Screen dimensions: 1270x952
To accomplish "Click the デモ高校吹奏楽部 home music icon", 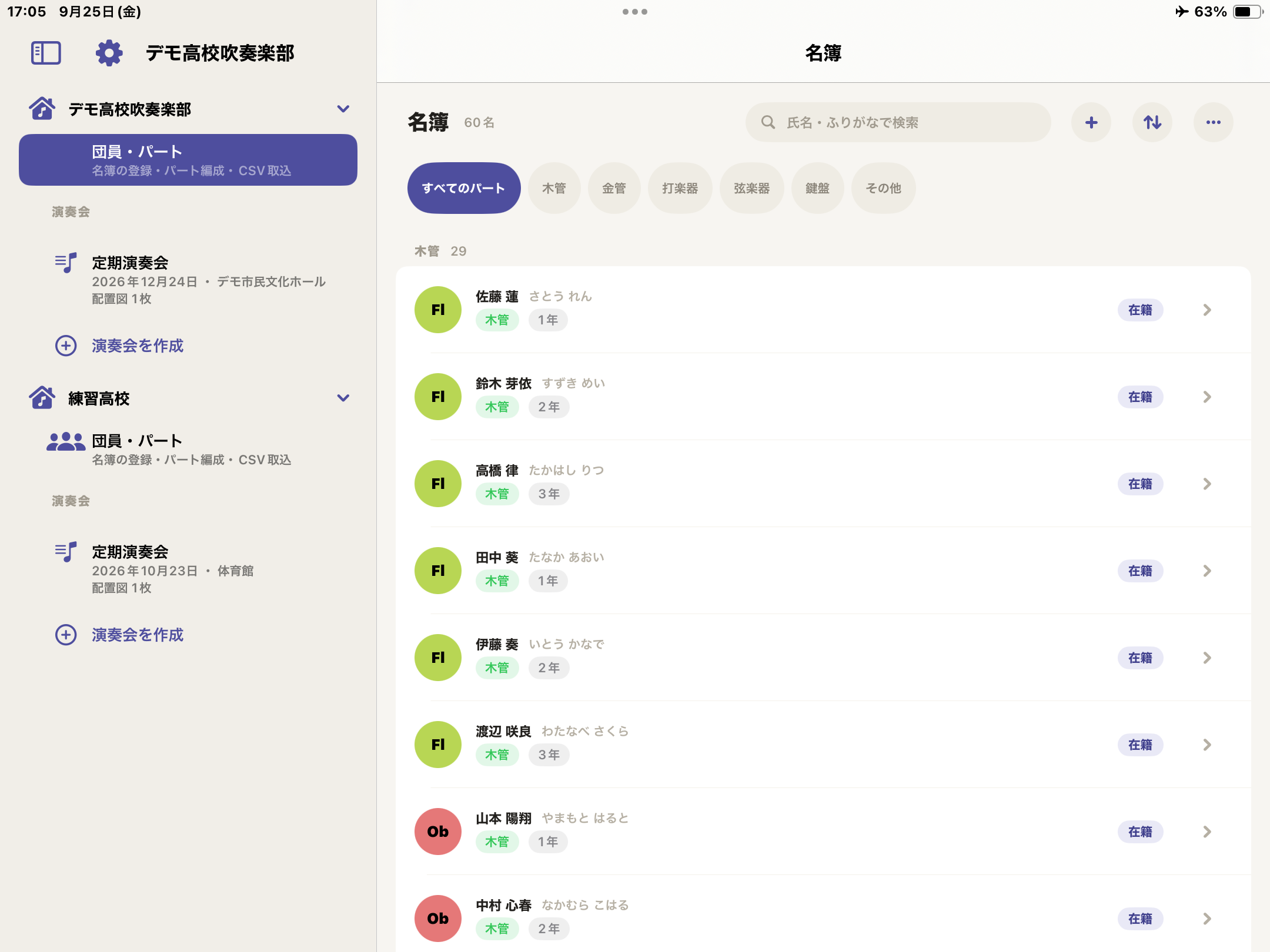I will point(42,109).
